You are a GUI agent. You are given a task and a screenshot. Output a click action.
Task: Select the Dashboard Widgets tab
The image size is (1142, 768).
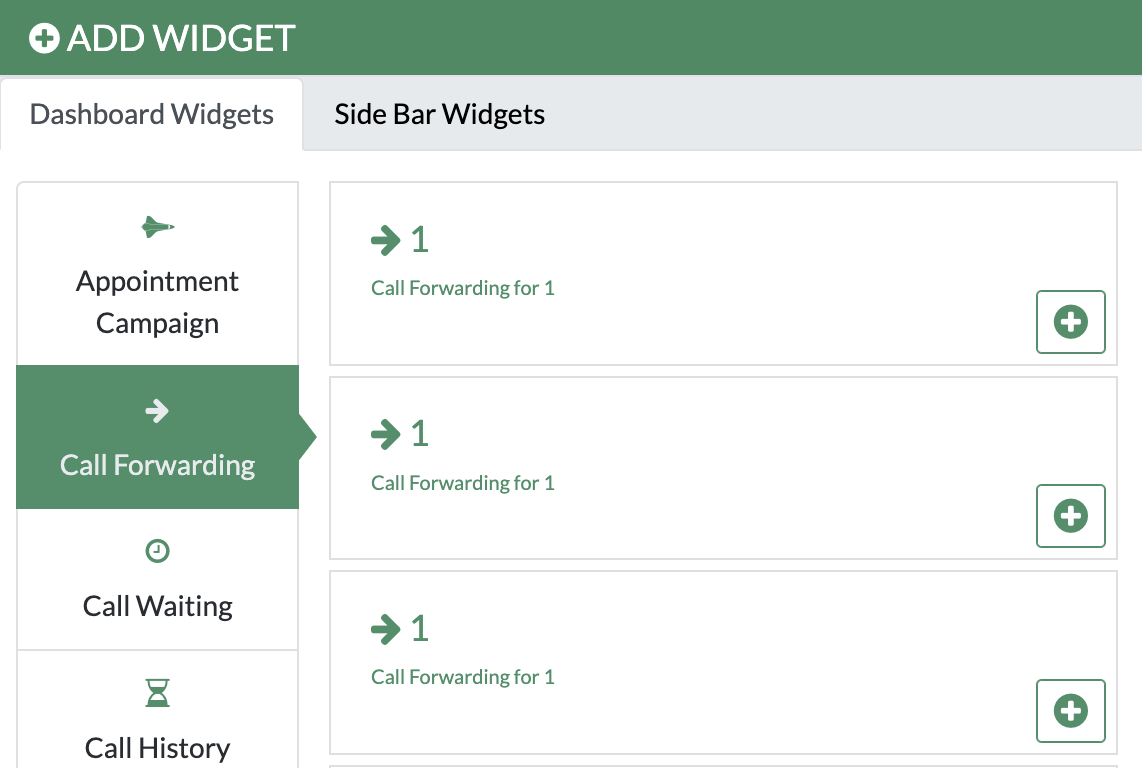[152, 114]
